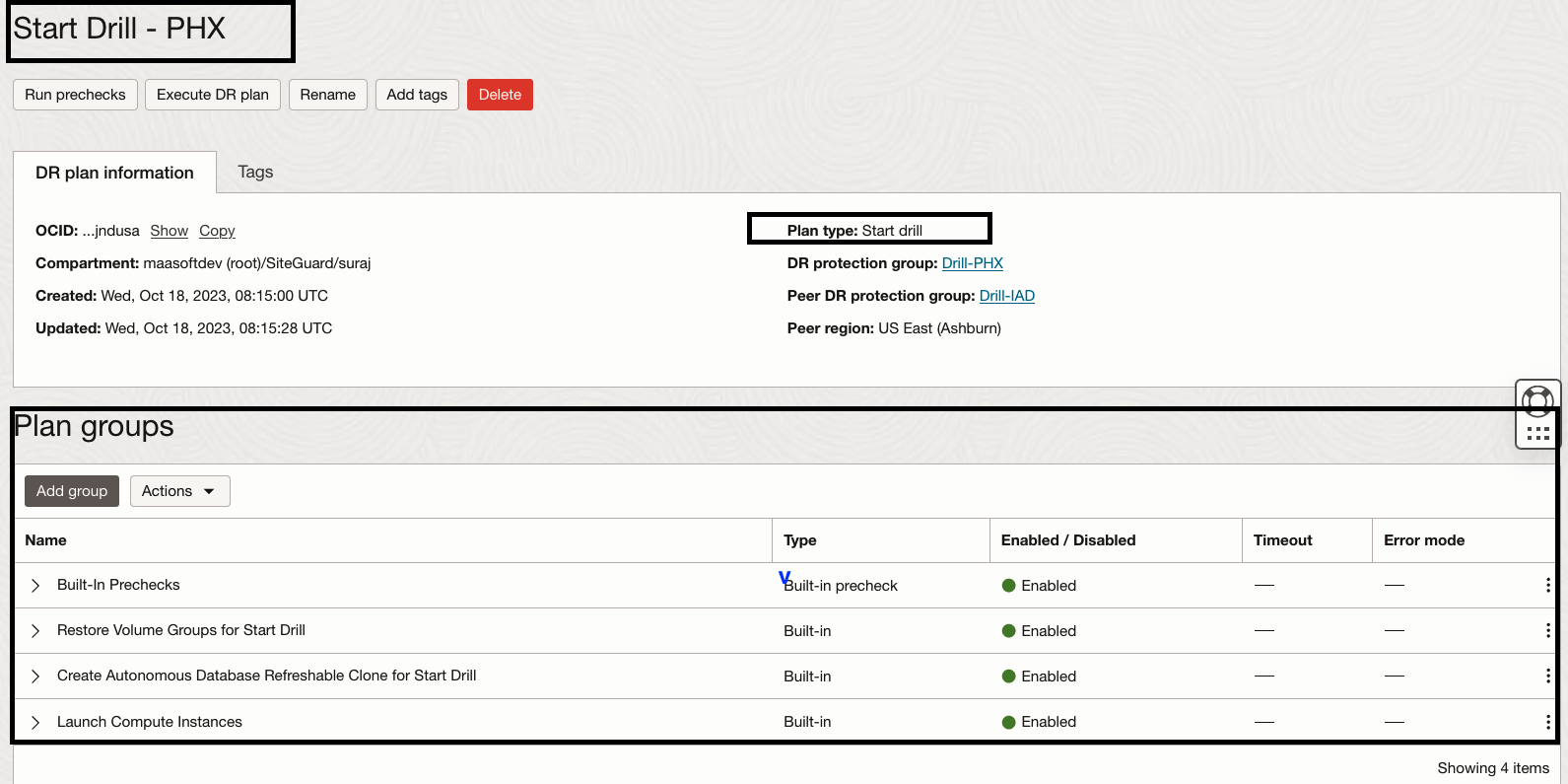Open the Actions dropdown menu

pyautogui.click(x=179, y=491)
